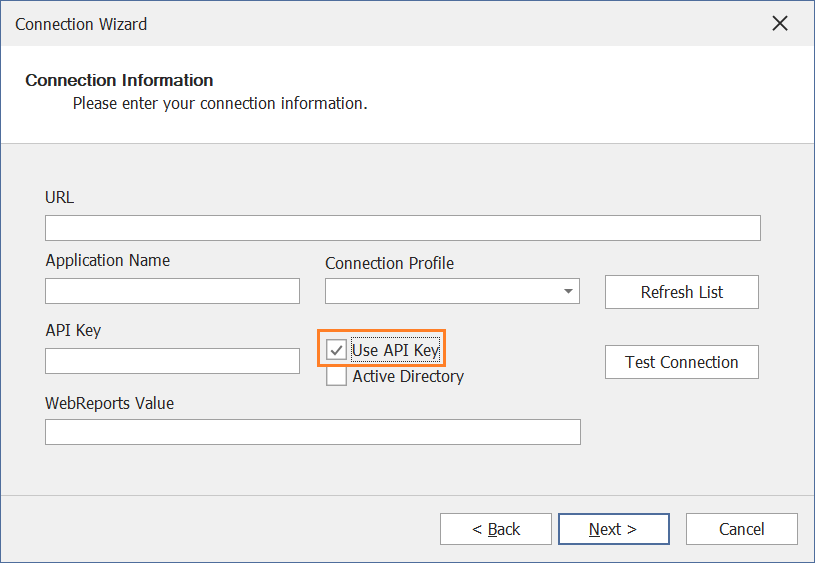The image size is (815, 563).
Task: Cancel the connection wizard
Action: tap(741, 529)
